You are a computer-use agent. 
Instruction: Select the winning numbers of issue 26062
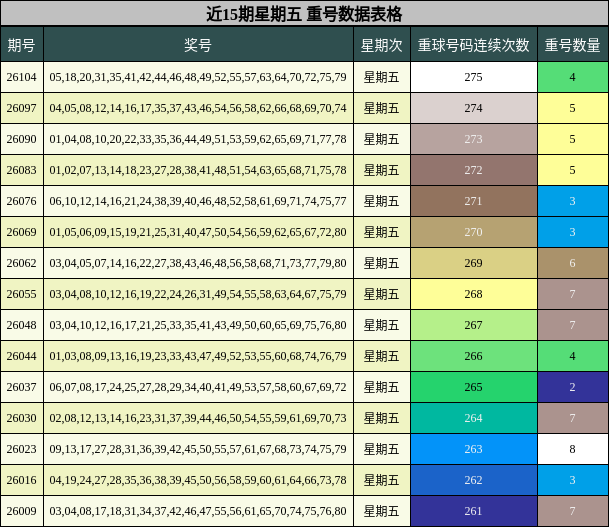(198, 263)
